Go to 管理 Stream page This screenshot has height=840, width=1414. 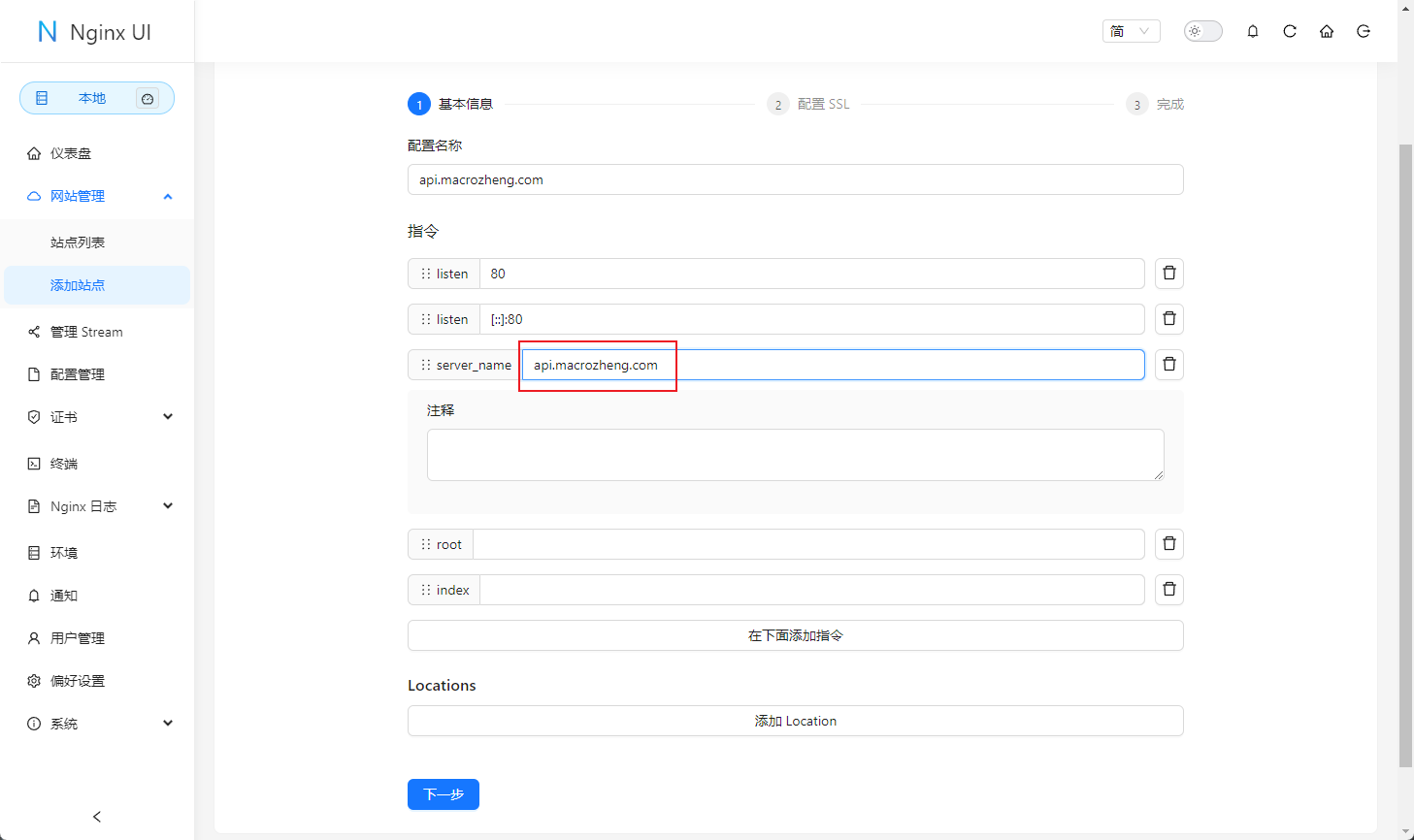pos(86,332)
